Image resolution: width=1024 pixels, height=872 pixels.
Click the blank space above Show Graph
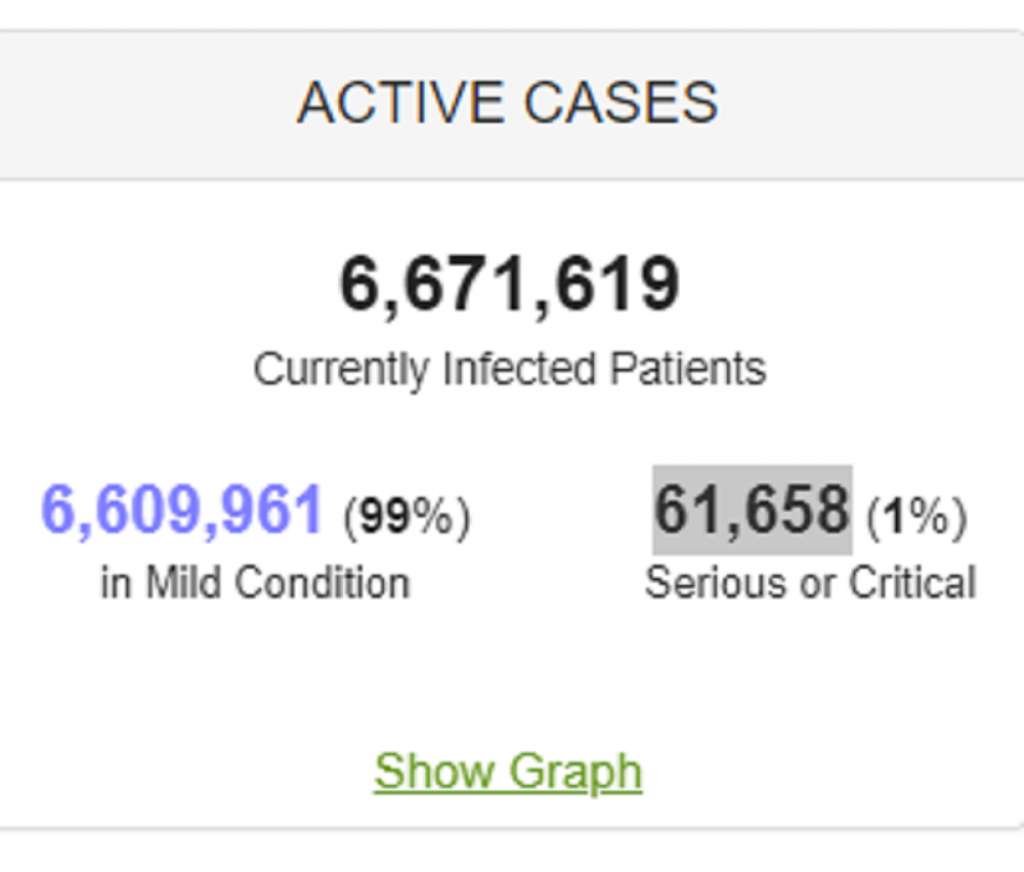508,680
